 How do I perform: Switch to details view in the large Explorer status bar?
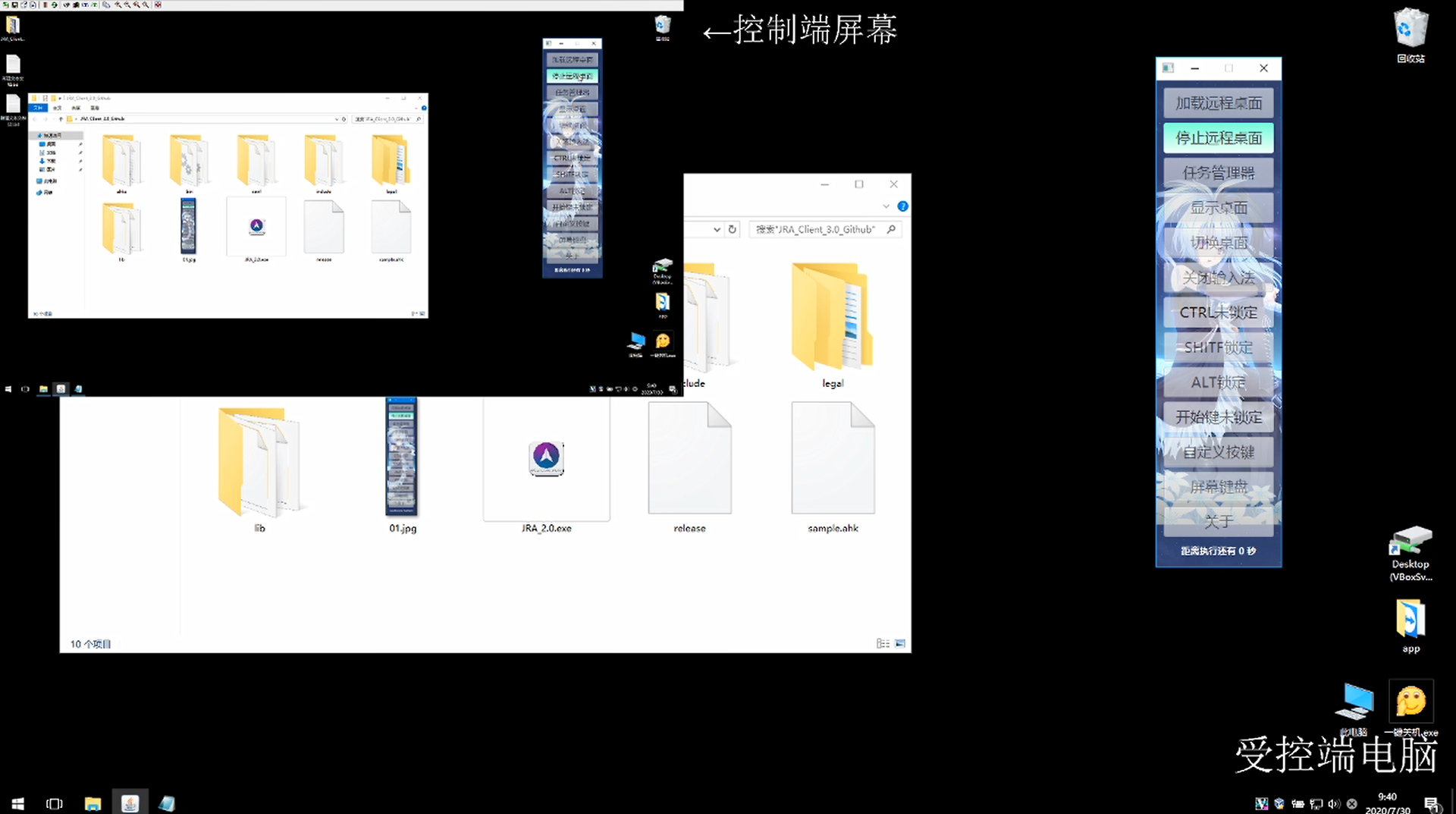pyautogui.click(x=883, y=643)
